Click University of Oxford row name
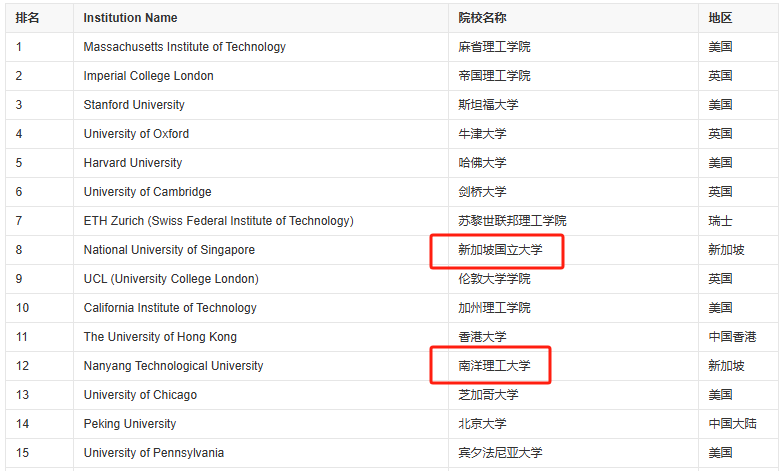 pos(136,134)
